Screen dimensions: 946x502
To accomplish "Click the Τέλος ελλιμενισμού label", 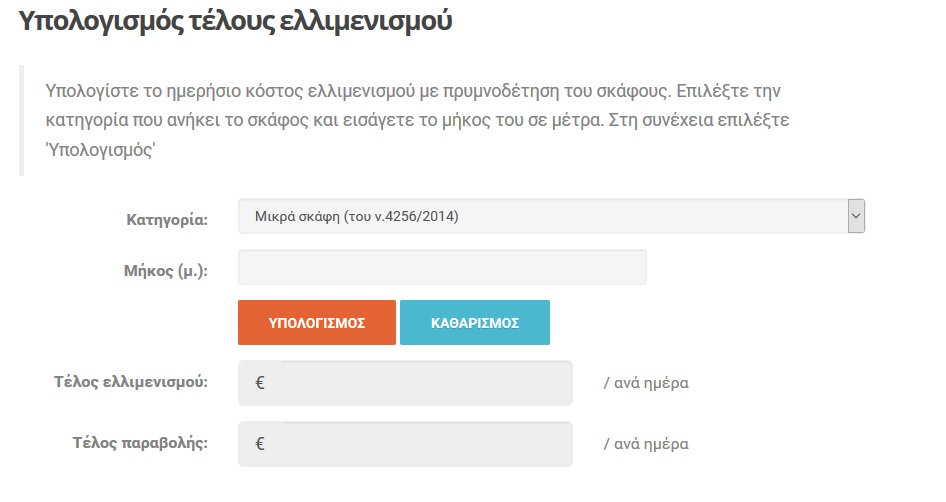I will tap(131, 381).
